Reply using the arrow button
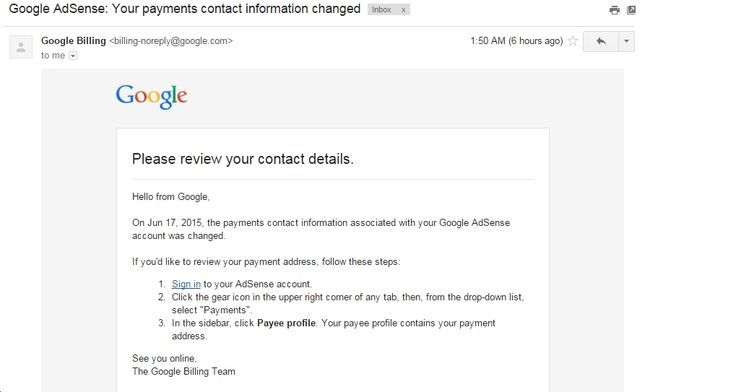This screenshot has width=736, height=392. (601, 41)
